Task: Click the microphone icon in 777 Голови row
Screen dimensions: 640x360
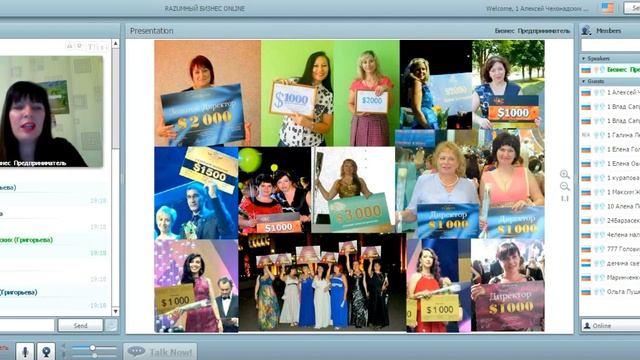Action: coord(596,249)
